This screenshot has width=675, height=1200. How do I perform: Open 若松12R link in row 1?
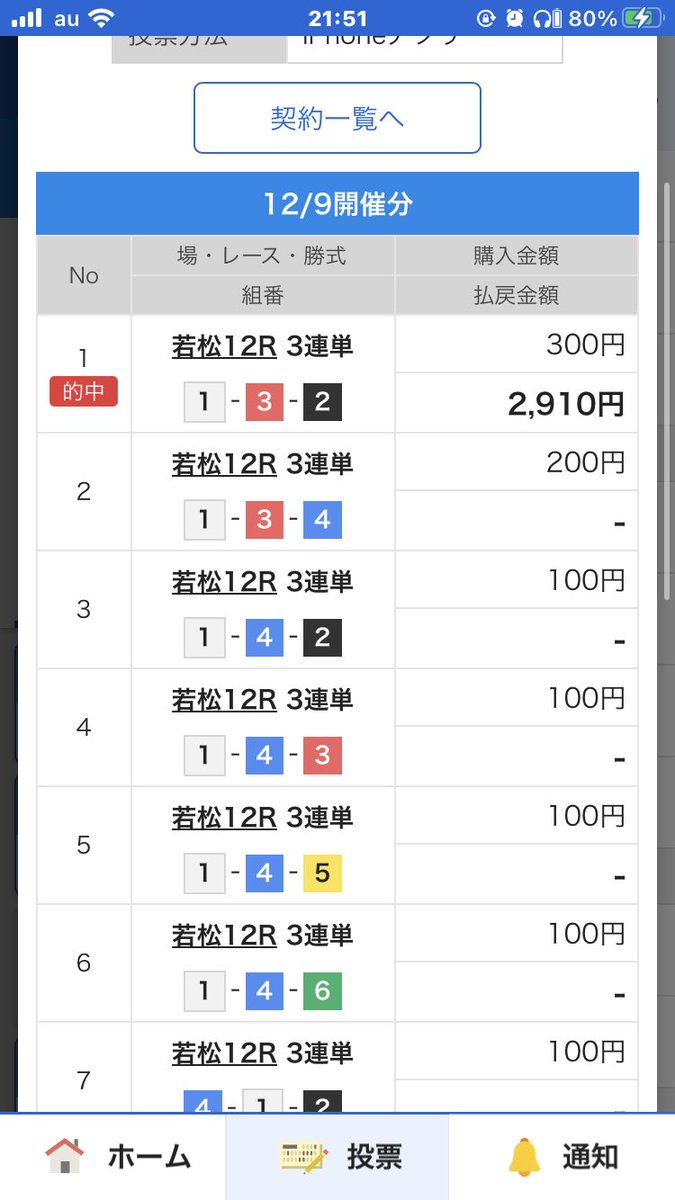[224, 346]
